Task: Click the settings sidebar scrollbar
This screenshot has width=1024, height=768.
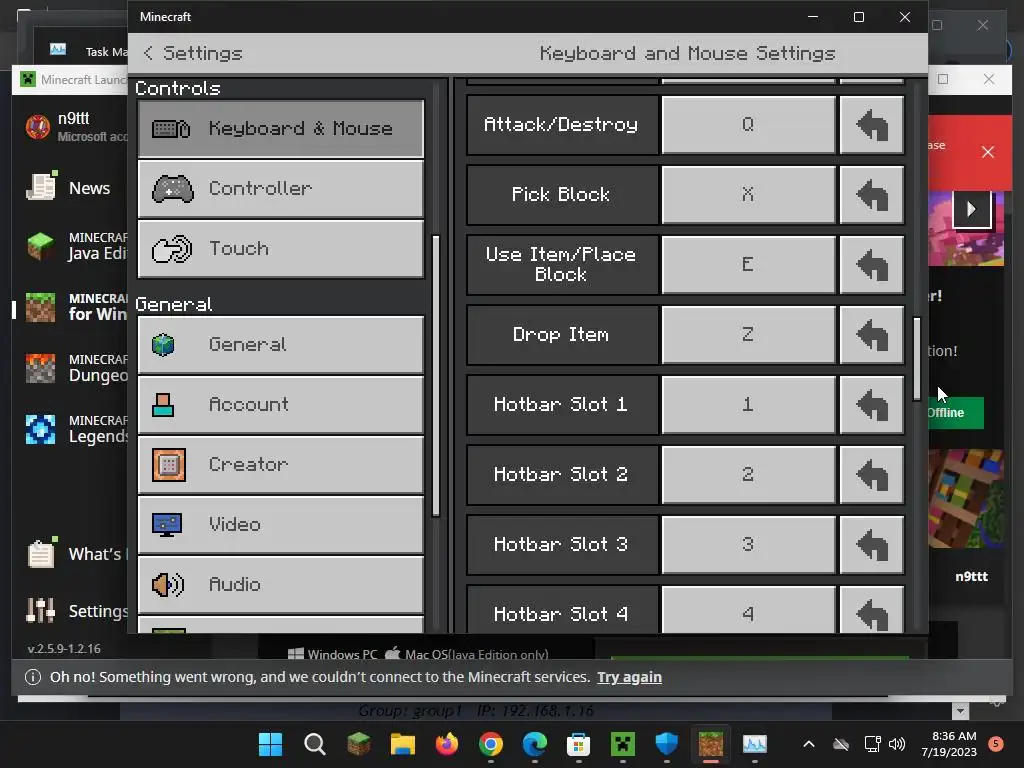Action: [x=436, y=376]
